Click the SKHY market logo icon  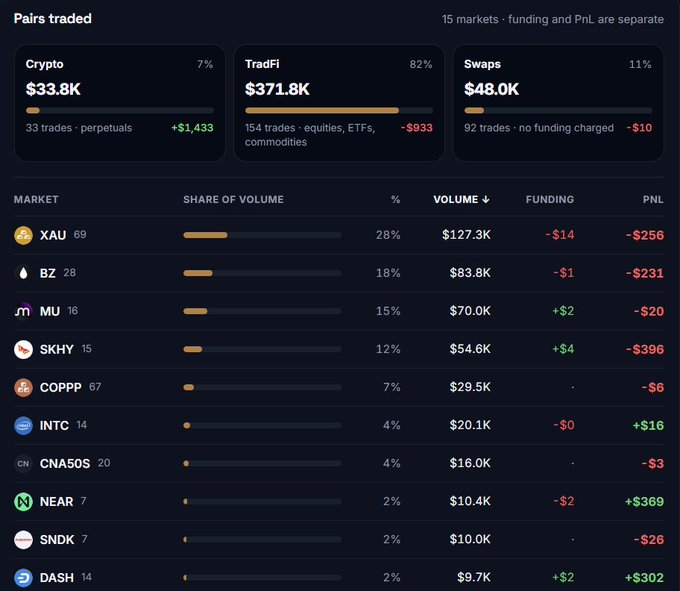pos(23,349)
